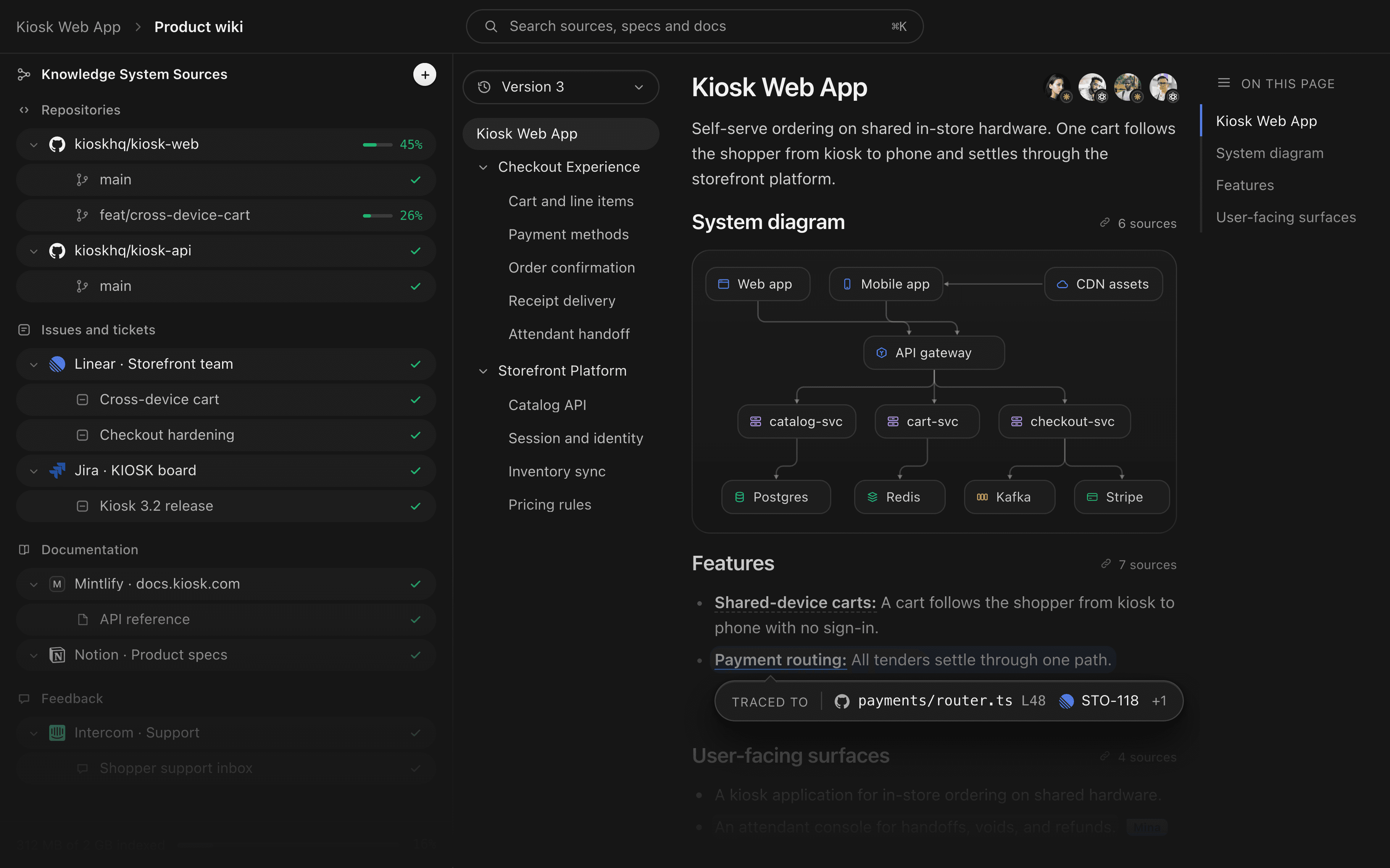Go to Kiosk Web App breadcrumb
Screen dimensions: 1390x868
[68, 27]
